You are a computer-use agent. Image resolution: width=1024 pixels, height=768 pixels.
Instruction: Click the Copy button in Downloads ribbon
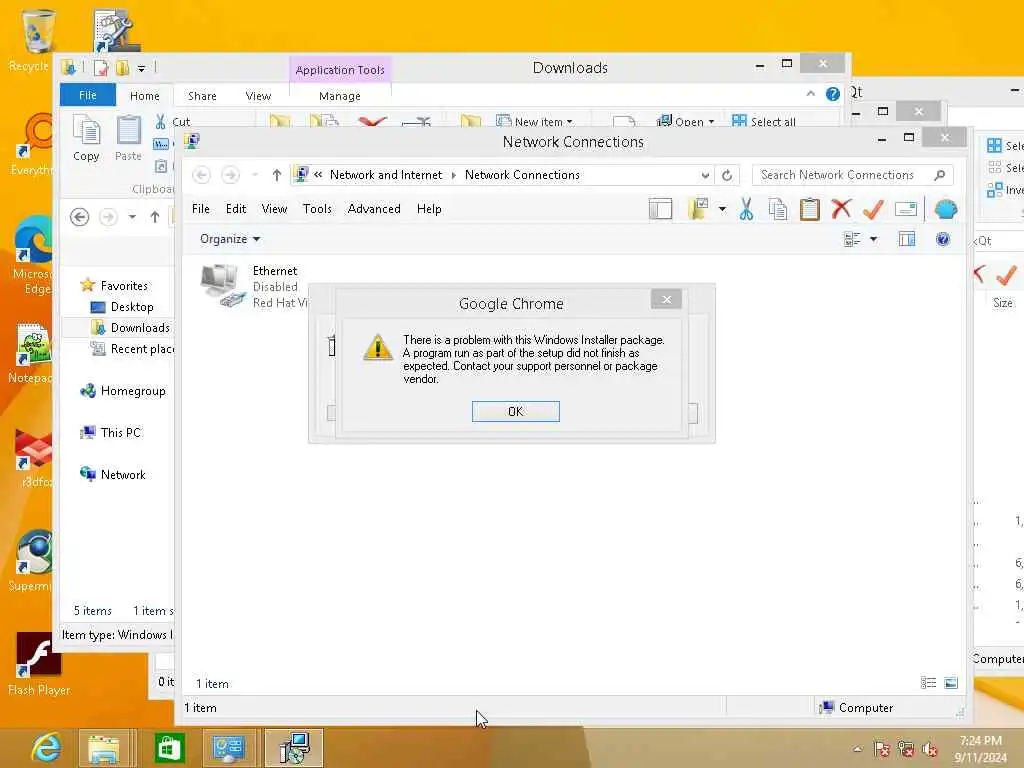86,138
